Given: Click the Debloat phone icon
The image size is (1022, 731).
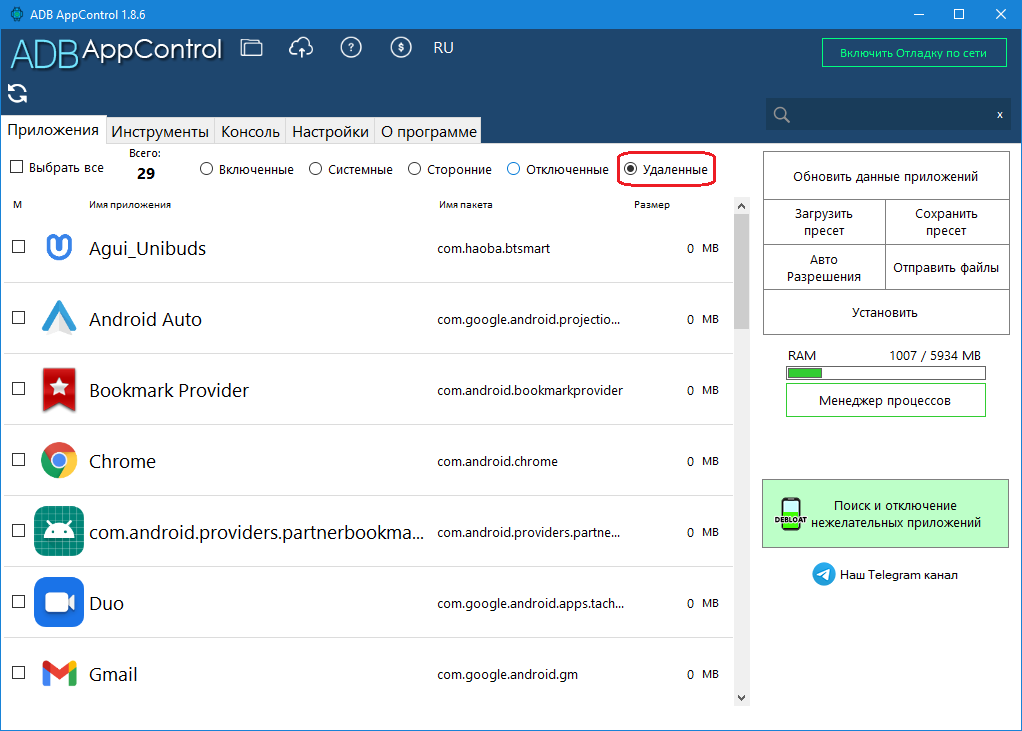Looking at the screenshot, I should point(790,513).
